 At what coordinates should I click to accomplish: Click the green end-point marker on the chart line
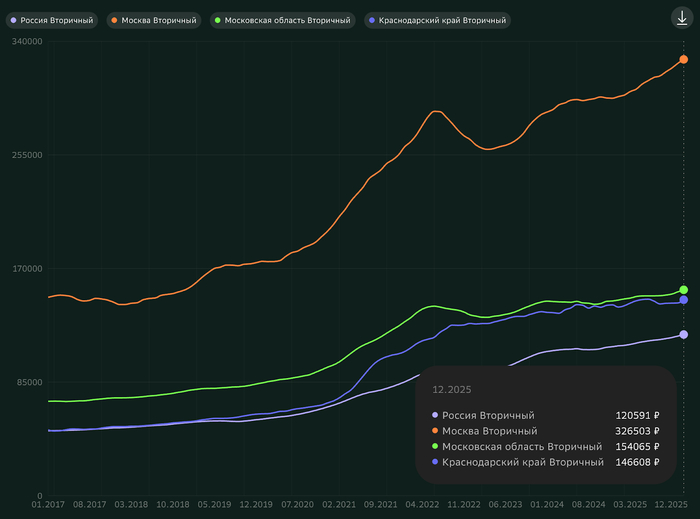point(684,290)
